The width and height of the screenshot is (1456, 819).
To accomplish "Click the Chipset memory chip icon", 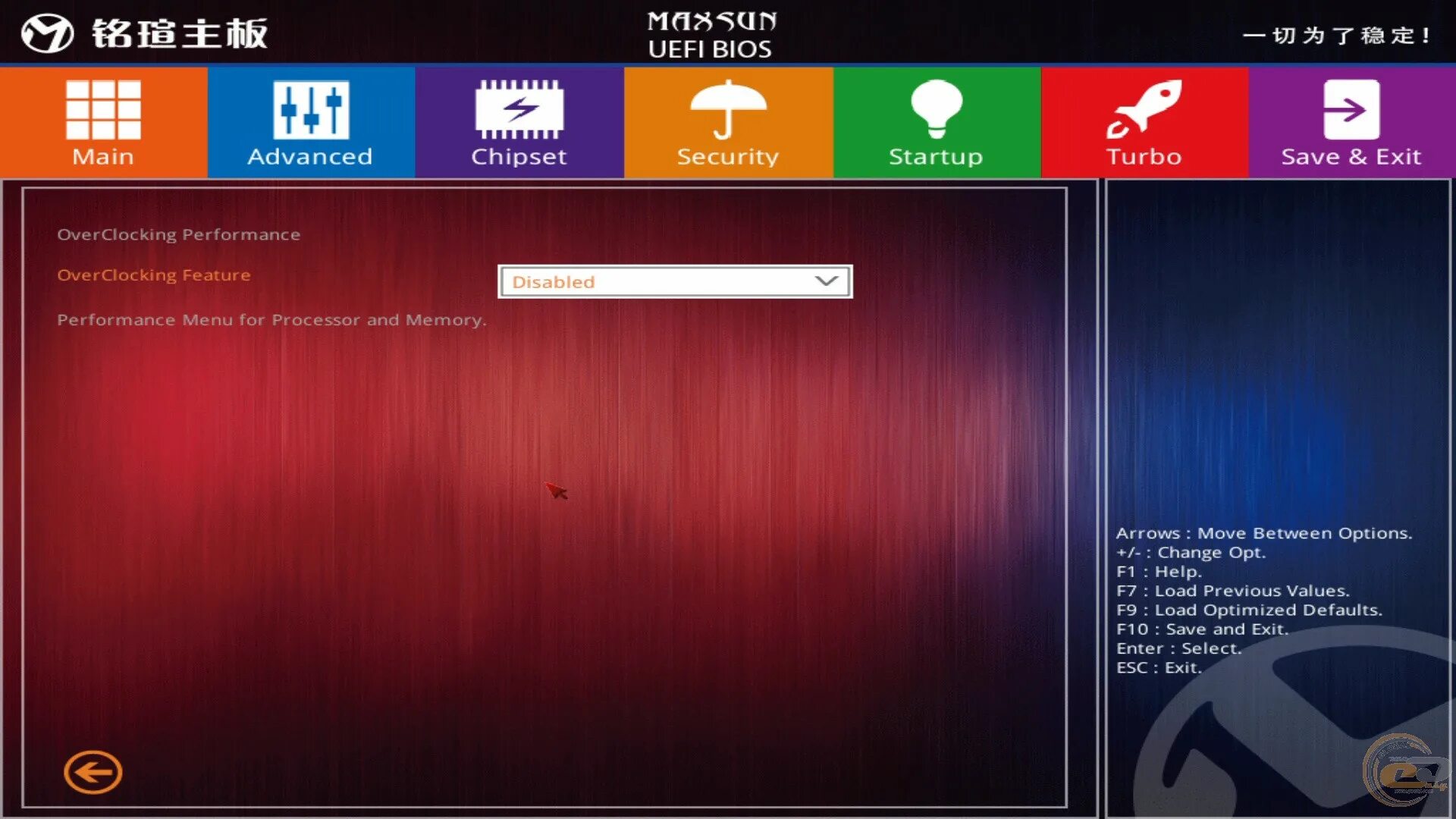I will [x=519, y=109].
